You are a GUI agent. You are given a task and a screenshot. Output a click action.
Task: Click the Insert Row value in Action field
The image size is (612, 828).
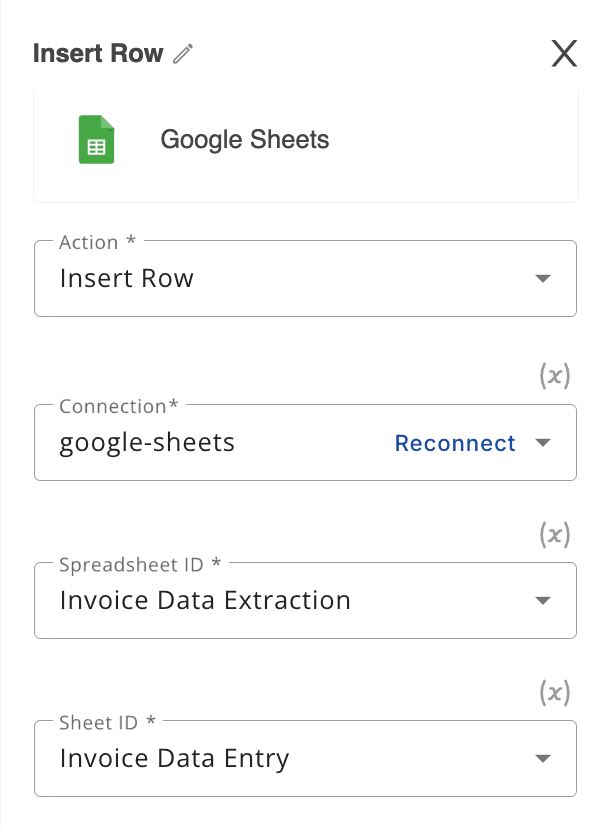(127, 278)
